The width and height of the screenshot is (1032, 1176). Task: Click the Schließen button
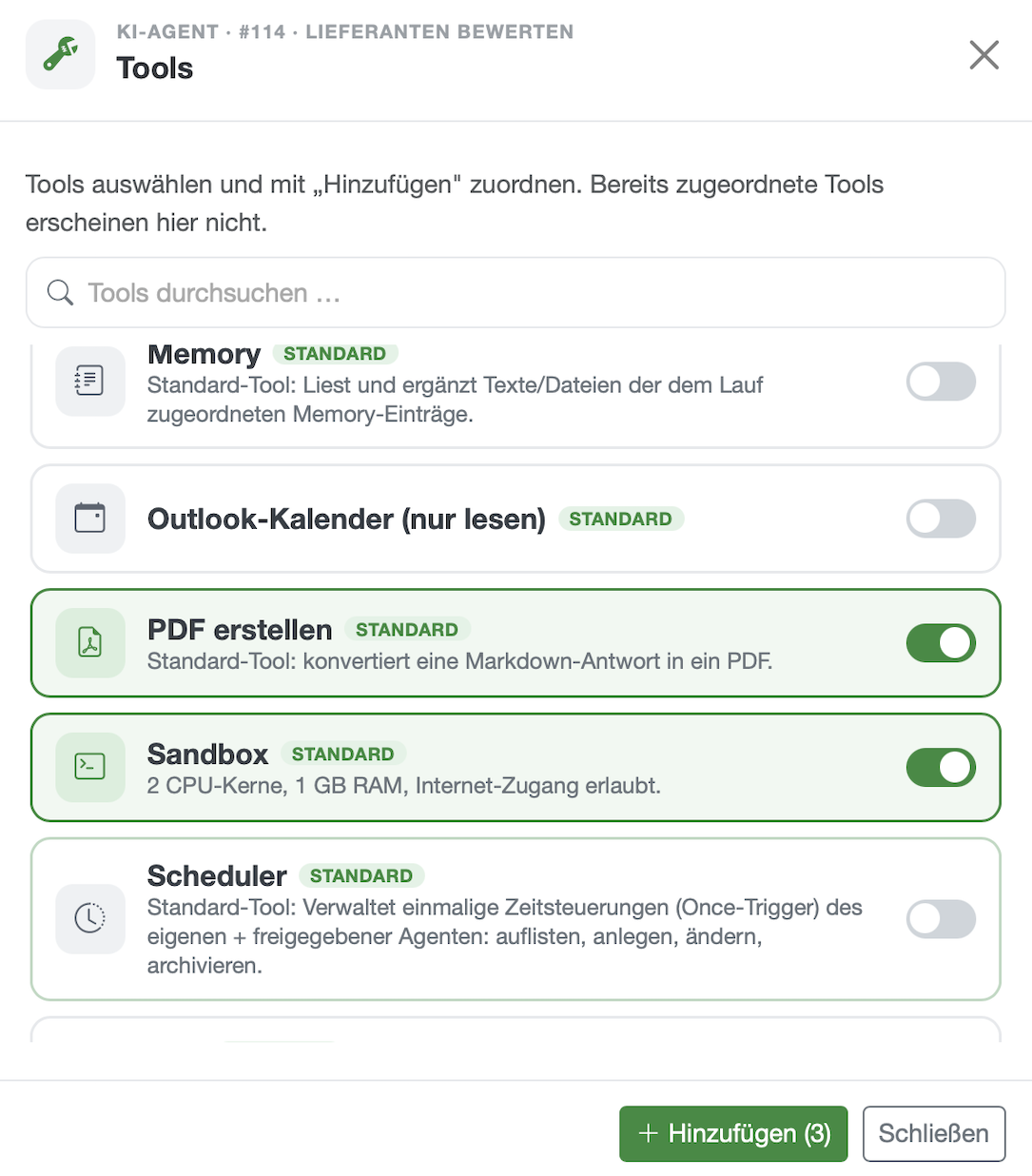tap(934, 1133)
